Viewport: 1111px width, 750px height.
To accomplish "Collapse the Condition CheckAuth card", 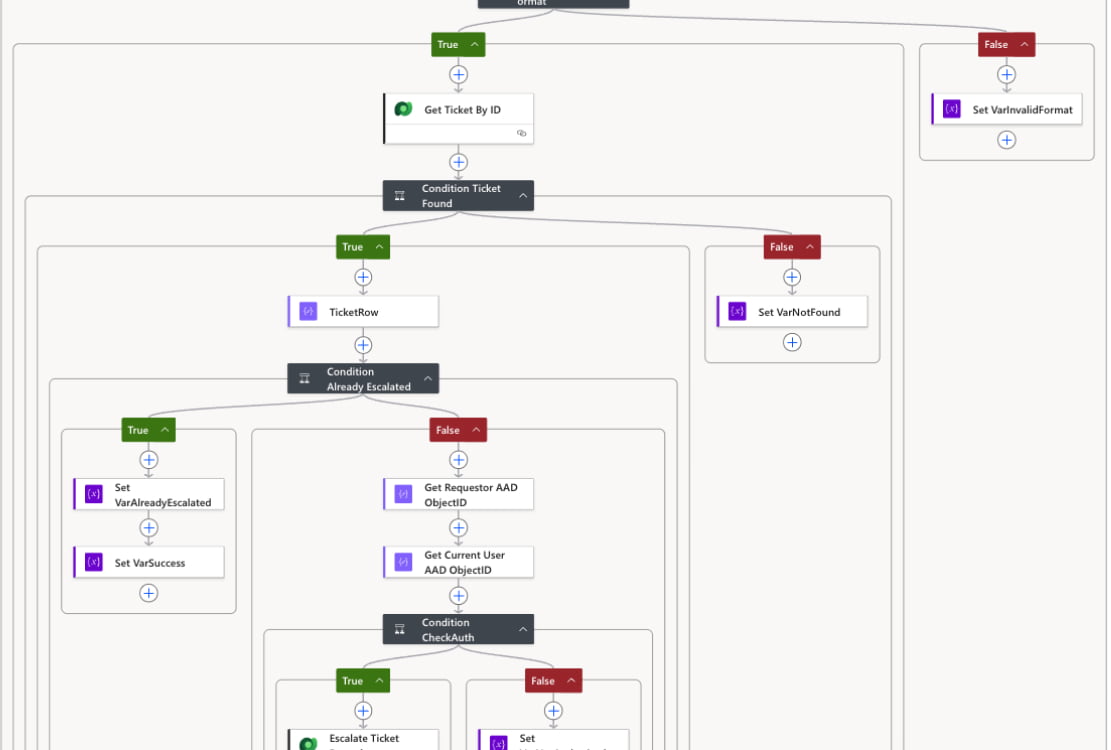I will point(521,629).
